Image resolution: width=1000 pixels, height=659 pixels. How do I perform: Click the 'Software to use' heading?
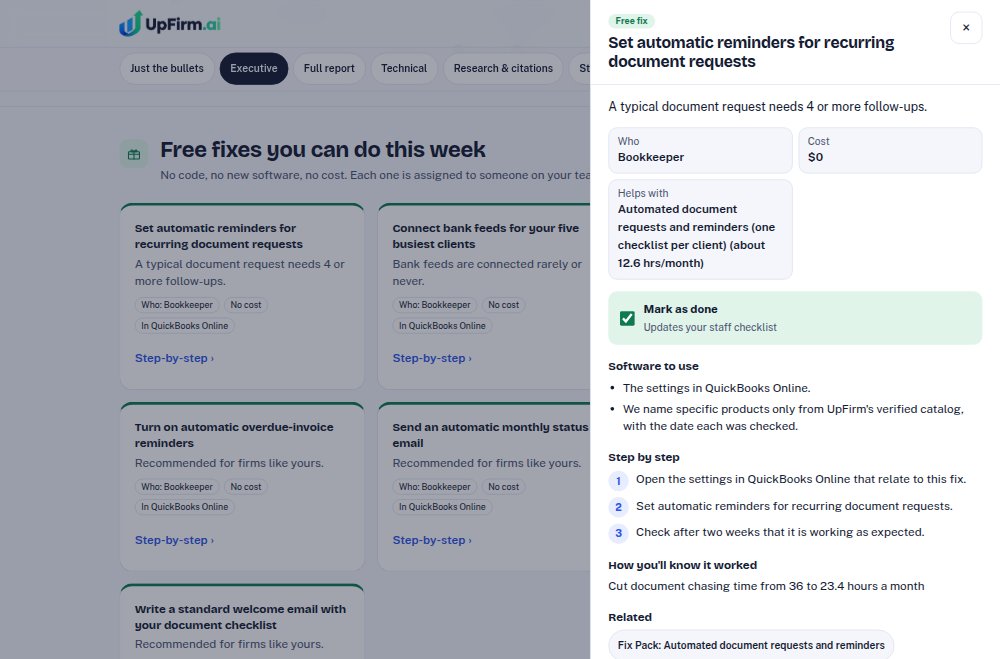coord(653,366)
